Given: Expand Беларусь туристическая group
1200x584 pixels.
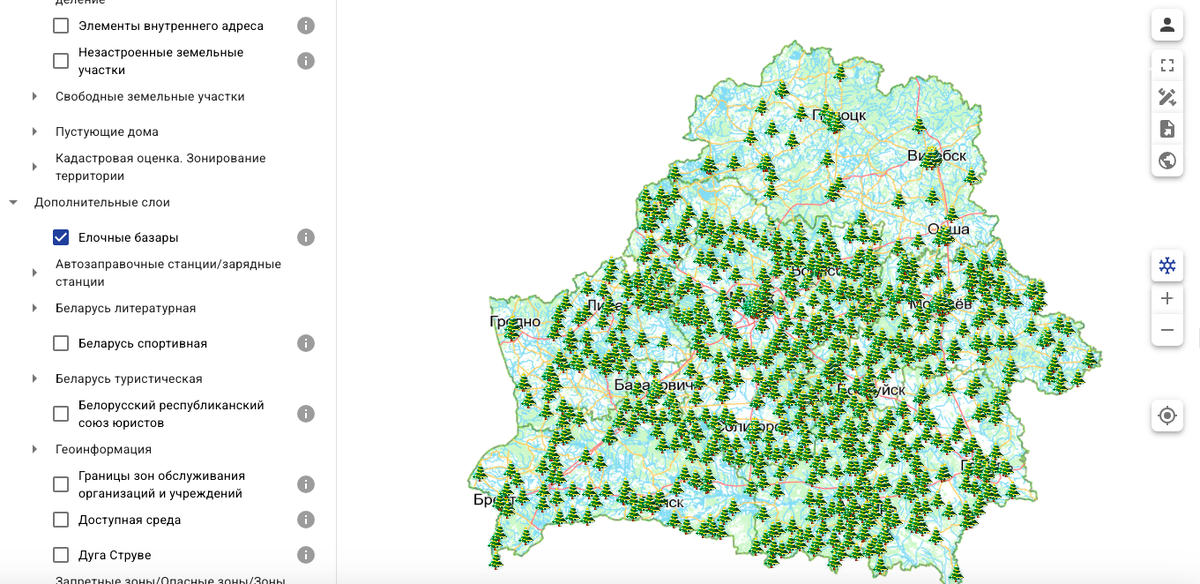Looking at the screenshot, I should 35,379.
